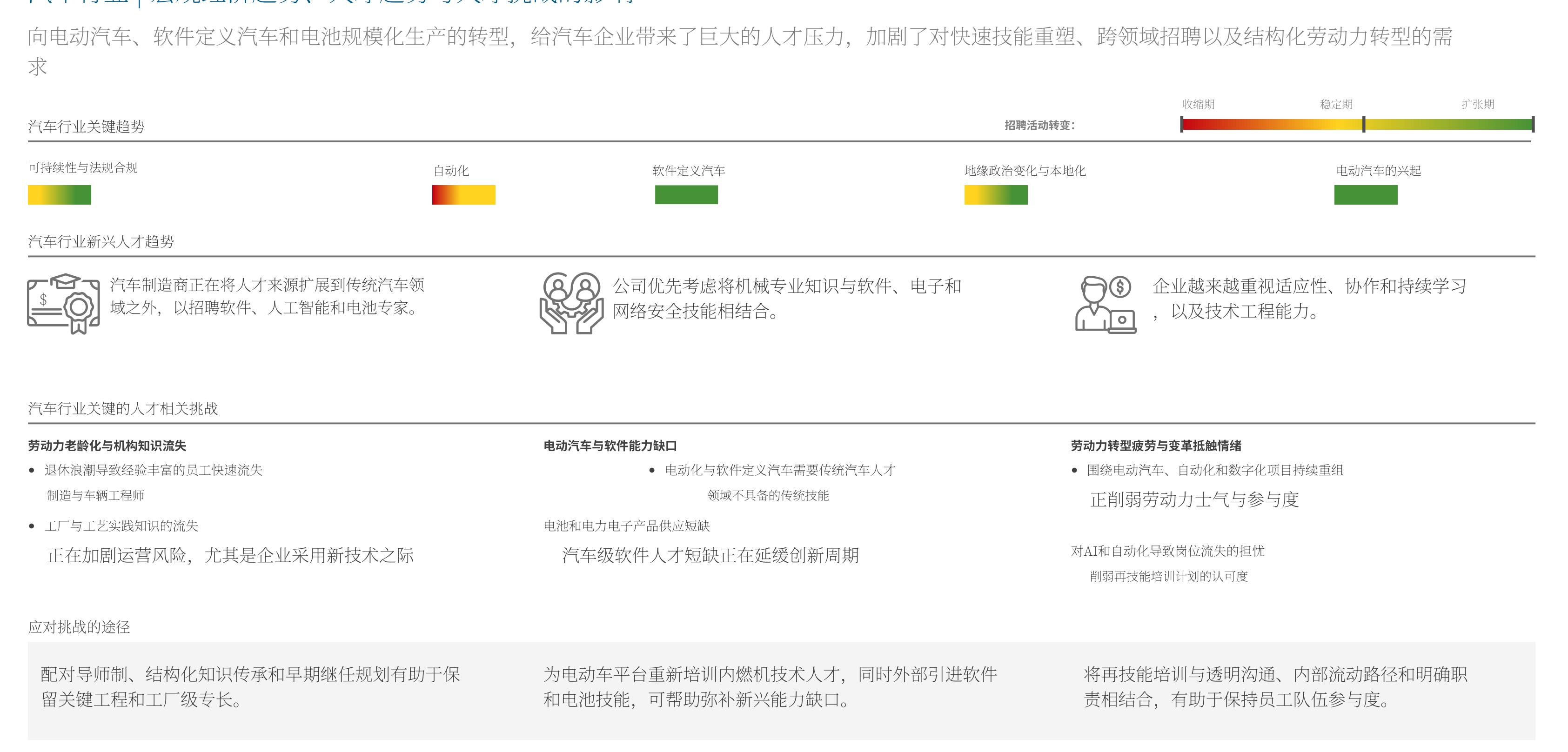
Task: Click the 工厂与工艺实践知识的流失 bullet
Action: (x=121, y=526)
